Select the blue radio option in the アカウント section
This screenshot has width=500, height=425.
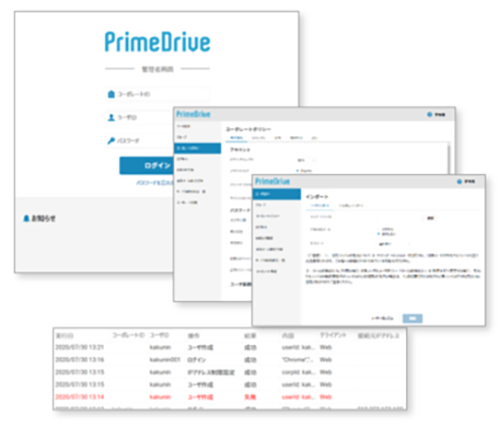click(297, 171)
